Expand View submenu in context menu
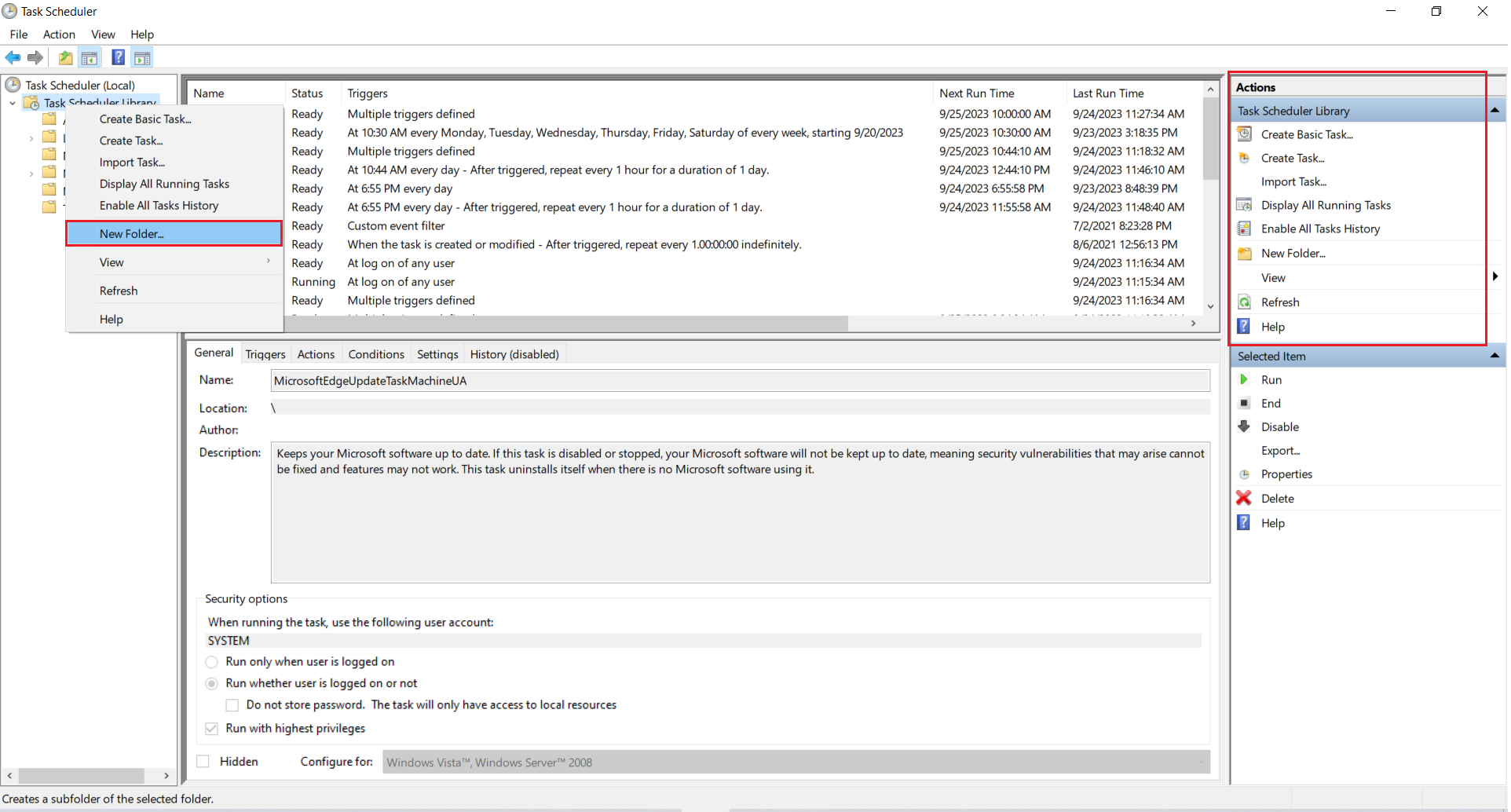 (x=269, y=262)
